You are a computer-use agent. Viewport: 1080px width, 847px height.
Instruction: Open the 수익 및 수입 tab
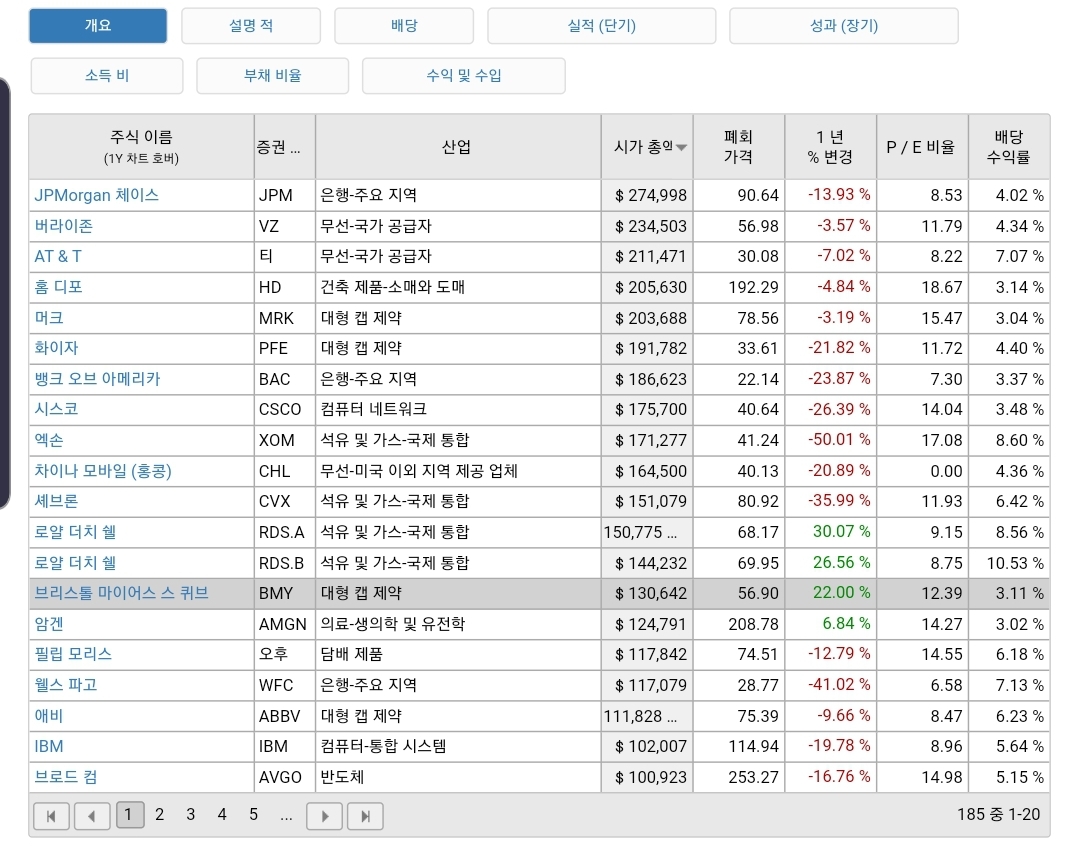pos(464,75)
